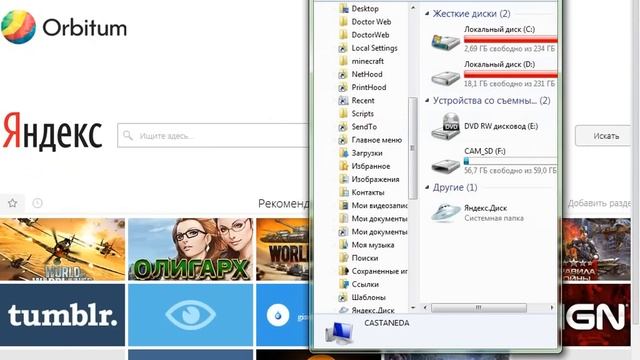
Task: Select Яндекс.Диск item in tree
Action: 373,310
